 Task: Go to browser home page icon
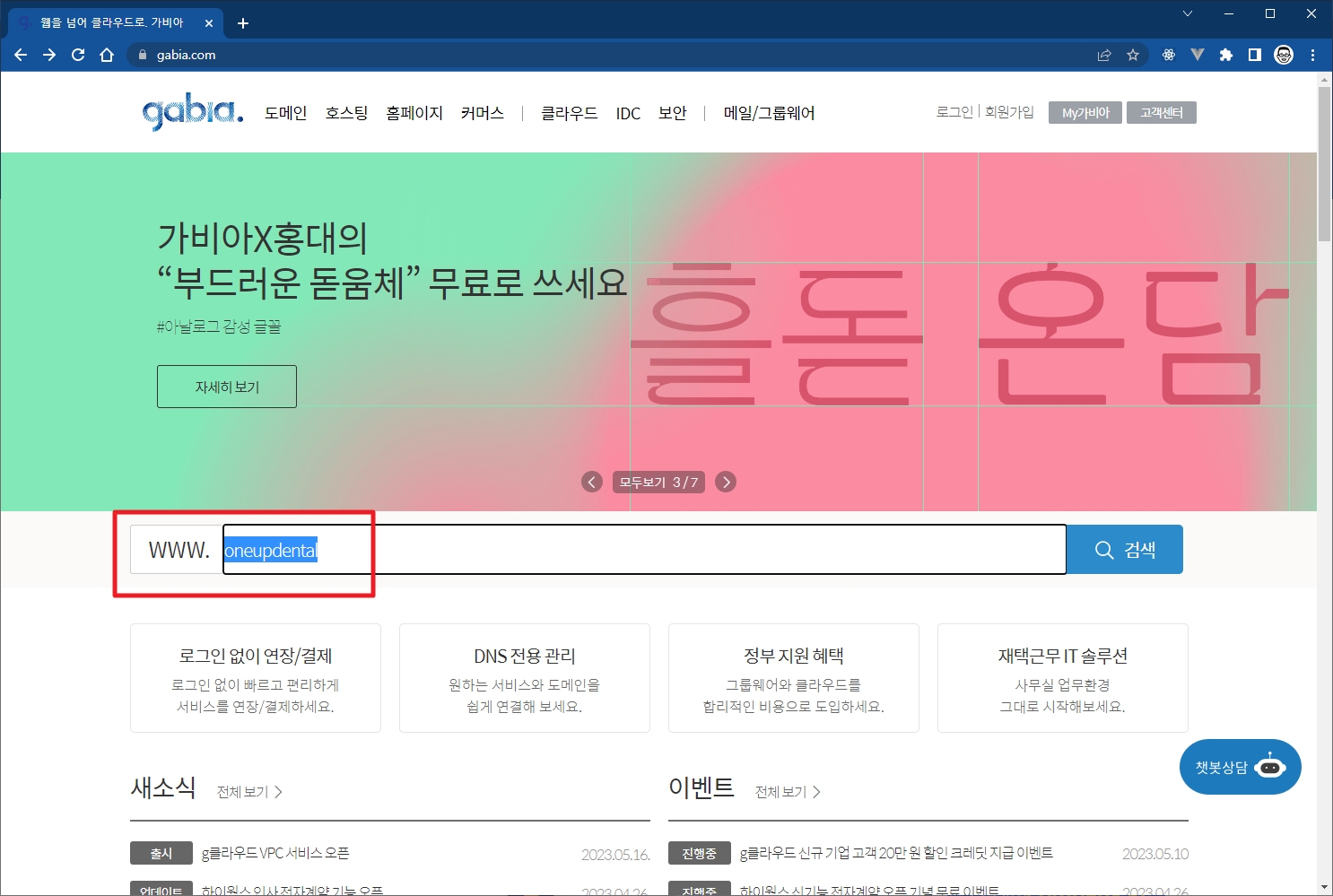click(x=107, y=55)
